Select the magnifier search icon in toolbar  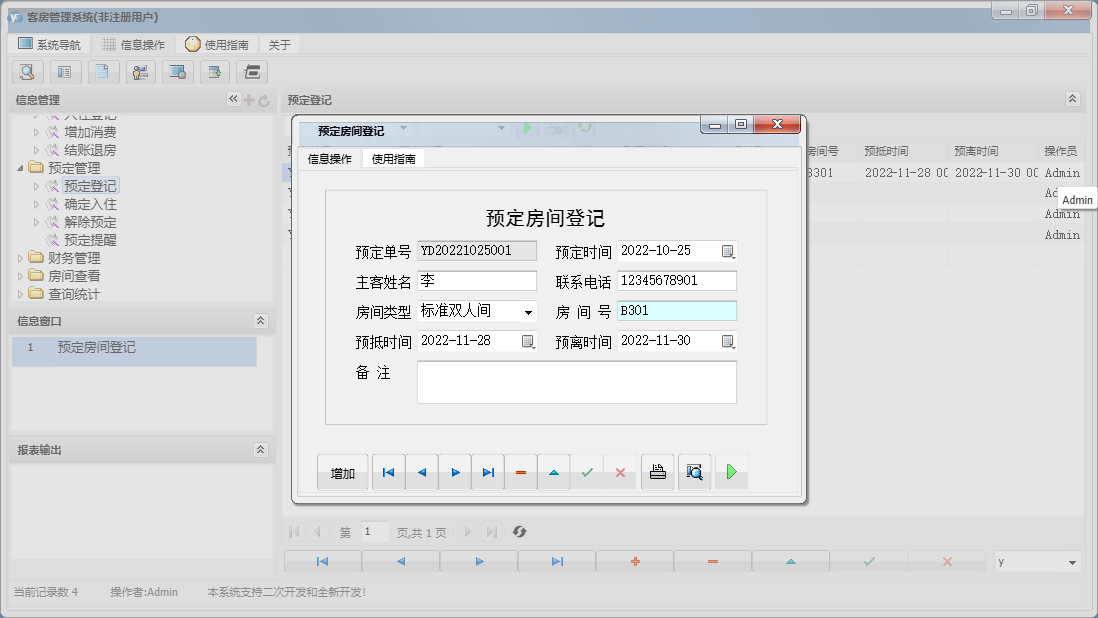[x=27, y=72]
